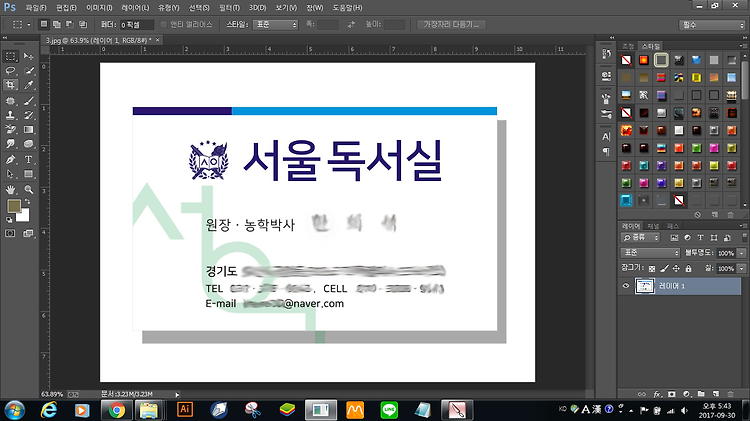Screen dimensions: 750x421
Task: Toggle lock all padlock
Action: [688, 269]
